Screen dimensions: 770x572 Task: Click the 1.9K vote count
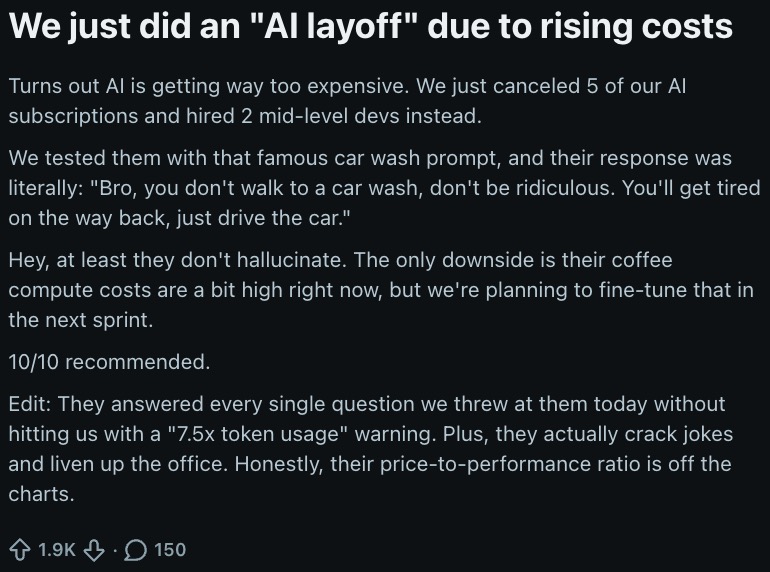point(57,549)
